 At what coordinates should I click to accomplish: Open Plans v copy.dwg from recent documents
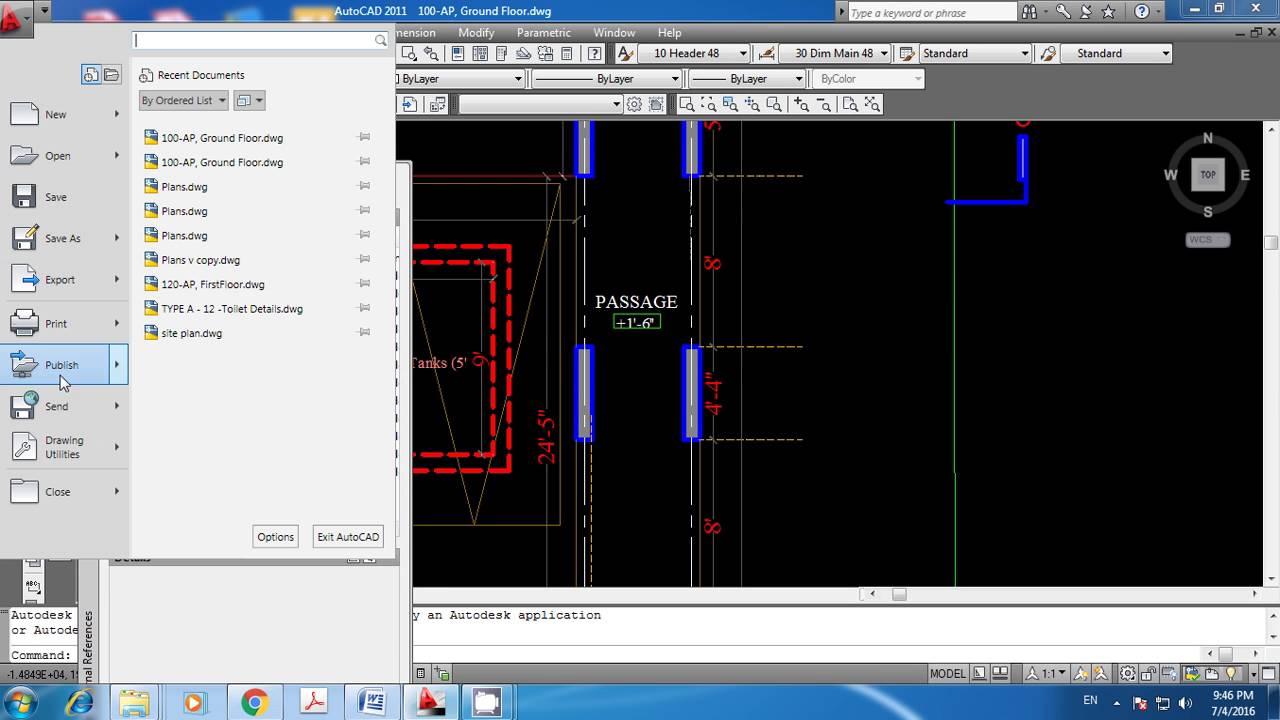(201, 260)
